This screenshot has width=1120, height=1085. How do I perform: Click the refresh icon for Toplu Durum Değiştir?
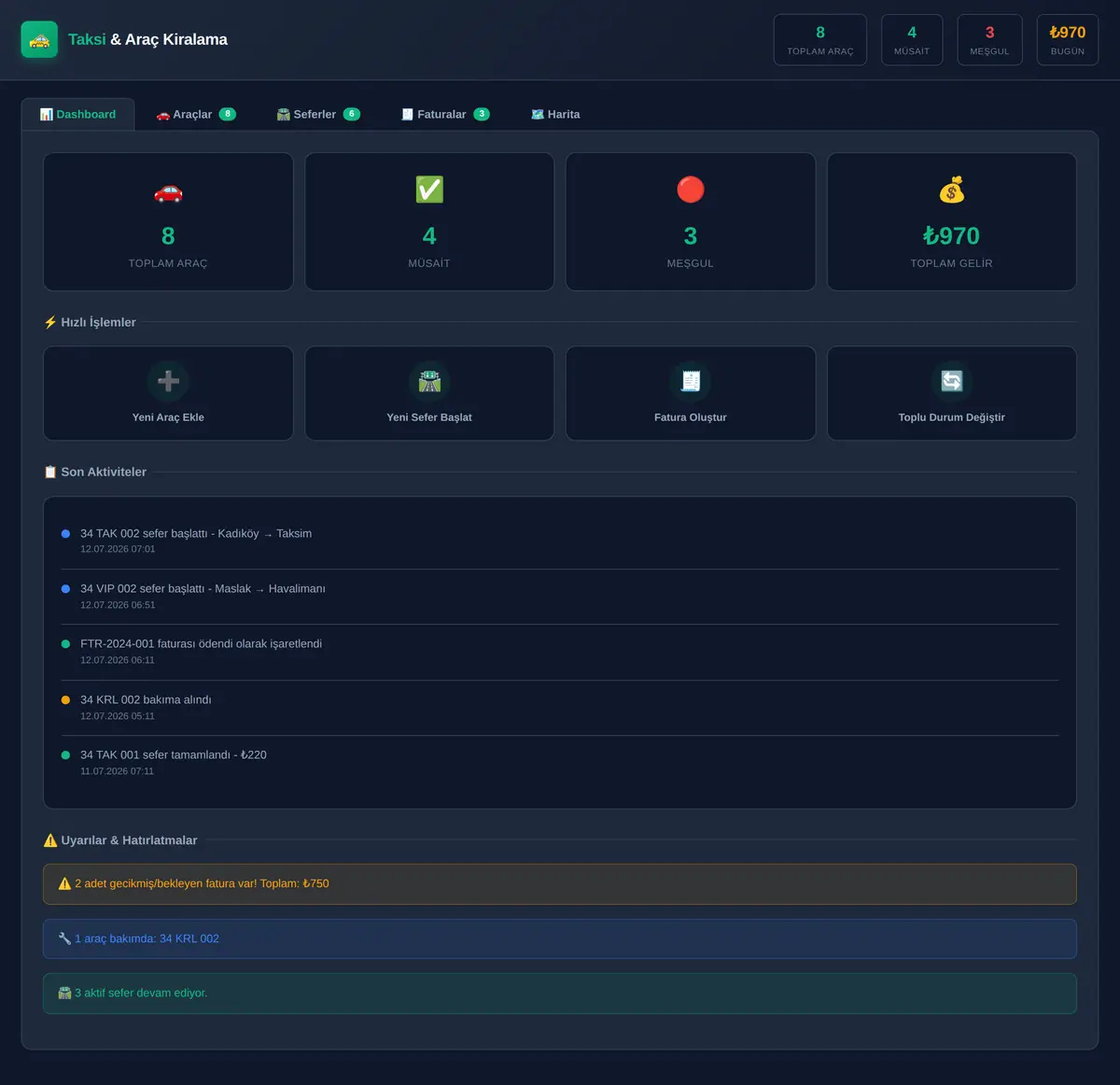click(952, 381)
